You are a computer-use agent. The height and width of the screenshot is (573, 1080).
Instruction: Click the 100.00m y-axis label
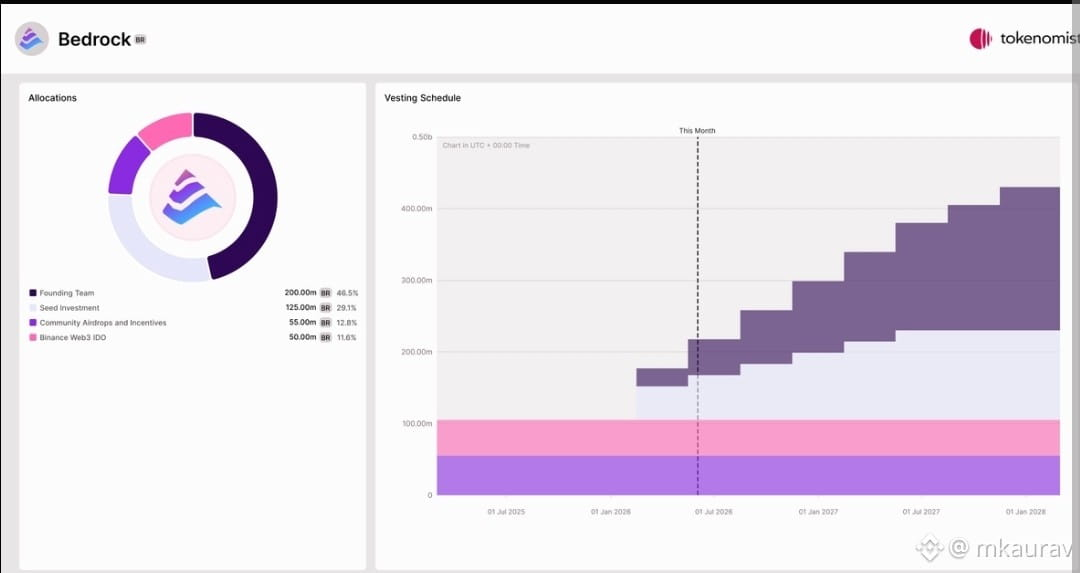[x=417, y=424]
